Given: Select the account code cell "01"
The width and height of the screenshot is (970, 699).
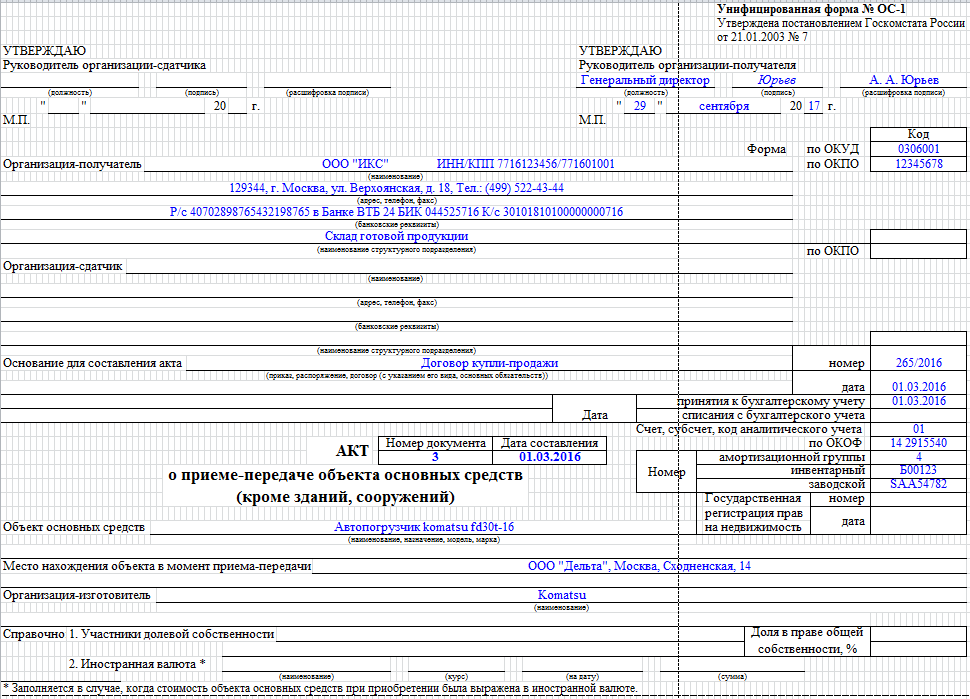Looking at the screenshot, I should (919, 429).
